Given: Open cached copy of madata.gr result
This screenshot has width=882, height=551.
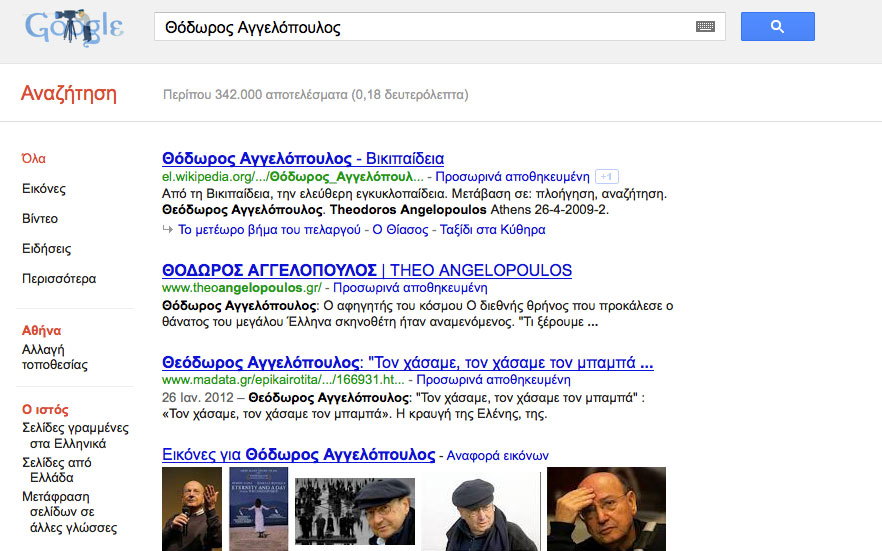Looking at the screenshot, I should (493, 380).
